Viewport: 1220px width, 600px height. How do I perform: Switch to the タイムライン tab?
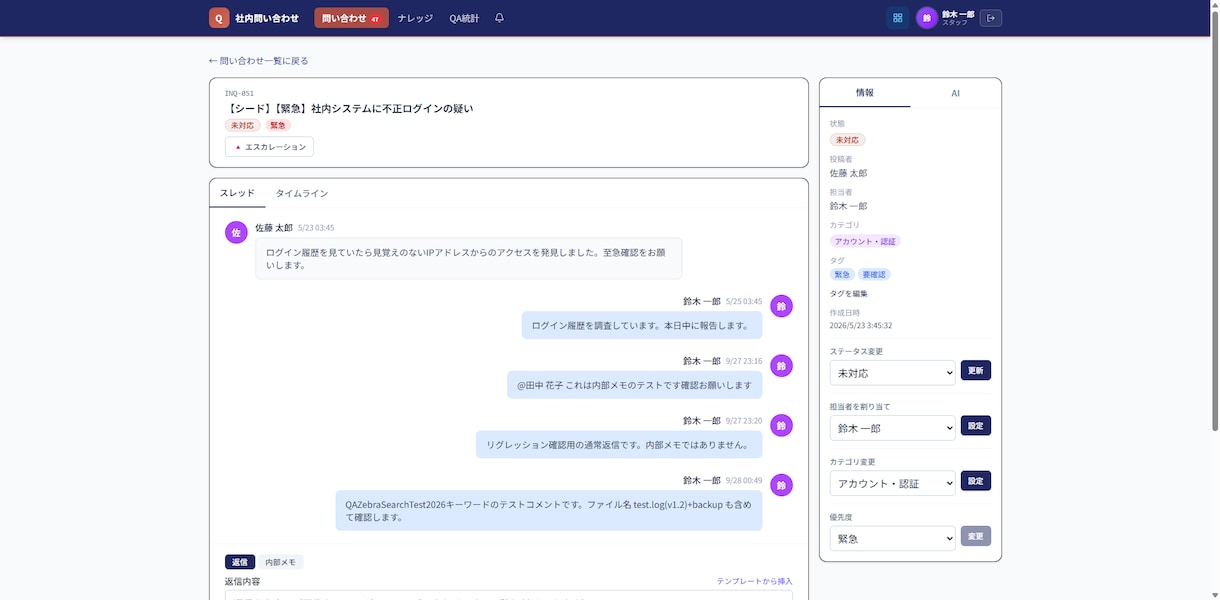coord(302,193)
